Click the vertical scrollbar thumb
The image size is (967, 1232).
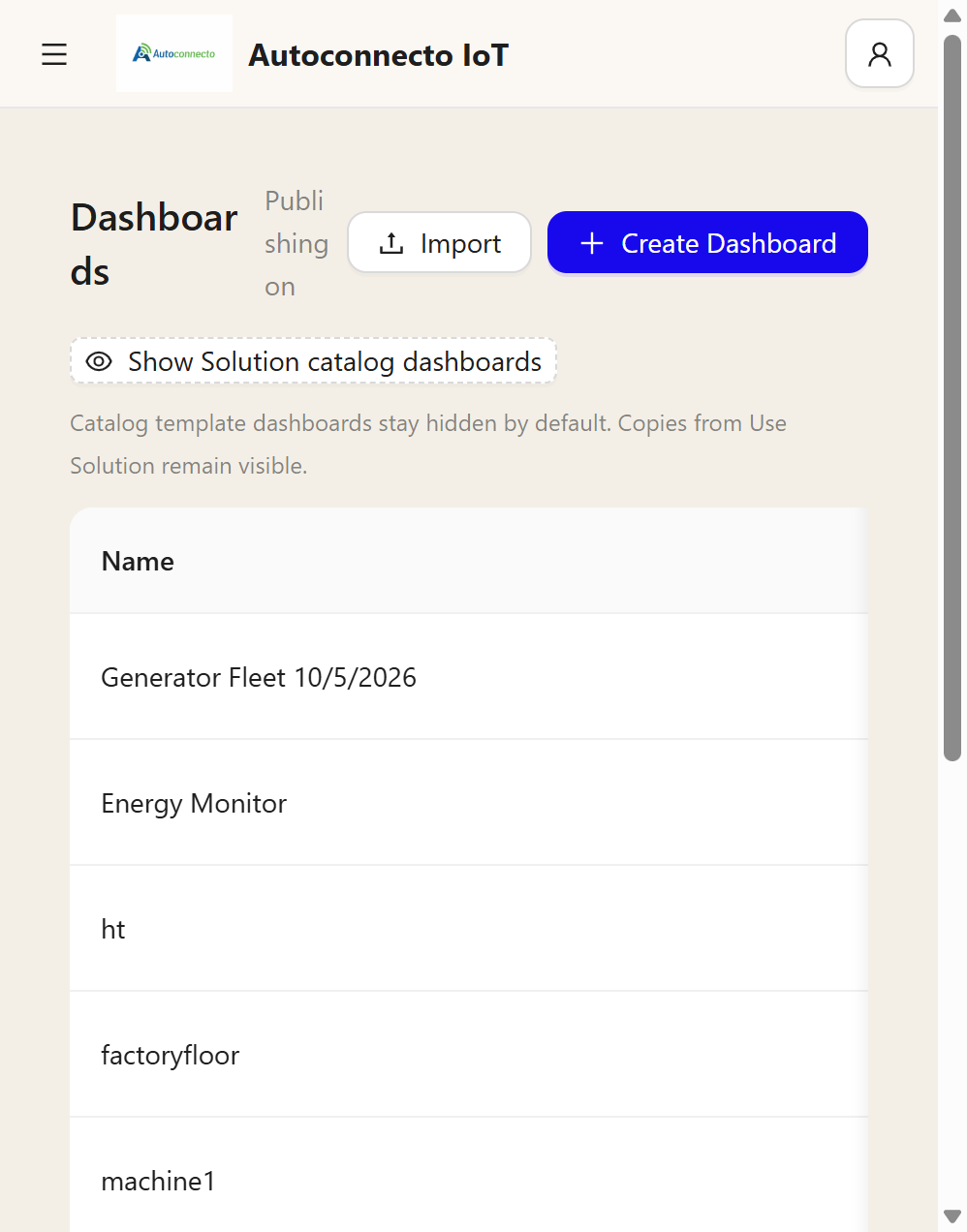coord(952,397)
